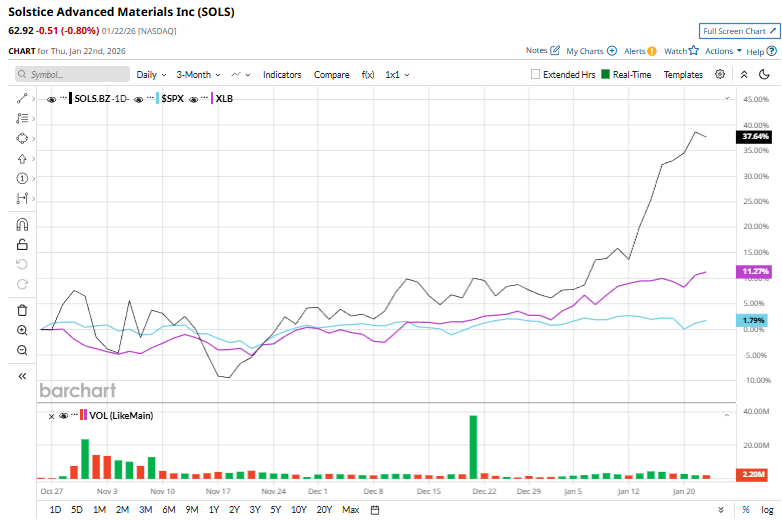Select the trend line drawing tool
Viewport: 782px width, 521px height.
click(x=22, y=98)
